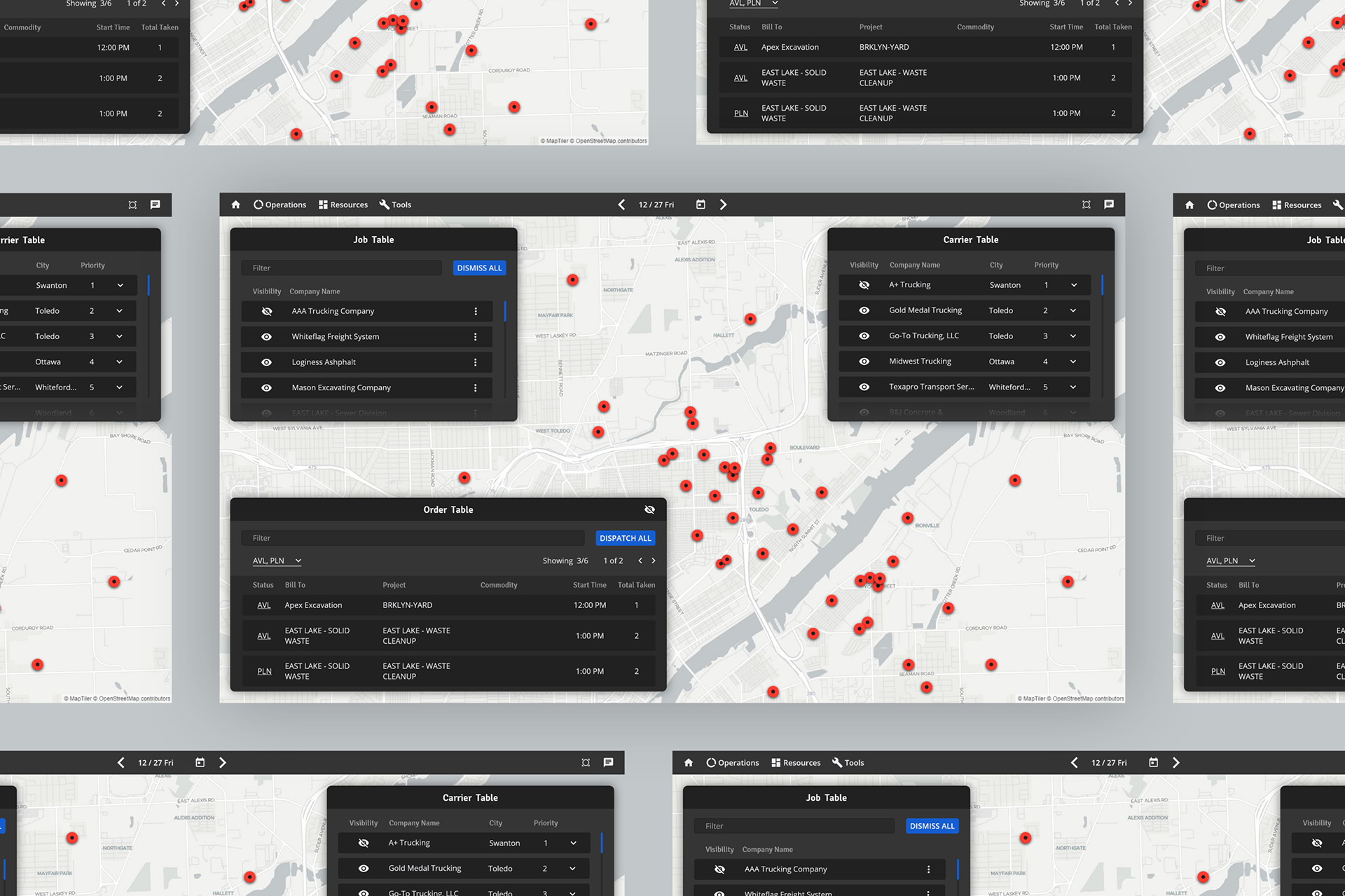Viewport: 1345px width, 896px height.
Task: Open calendar picker next to 12 / 27 Fri
Action: pyautogui.click(x=701, y=205)
